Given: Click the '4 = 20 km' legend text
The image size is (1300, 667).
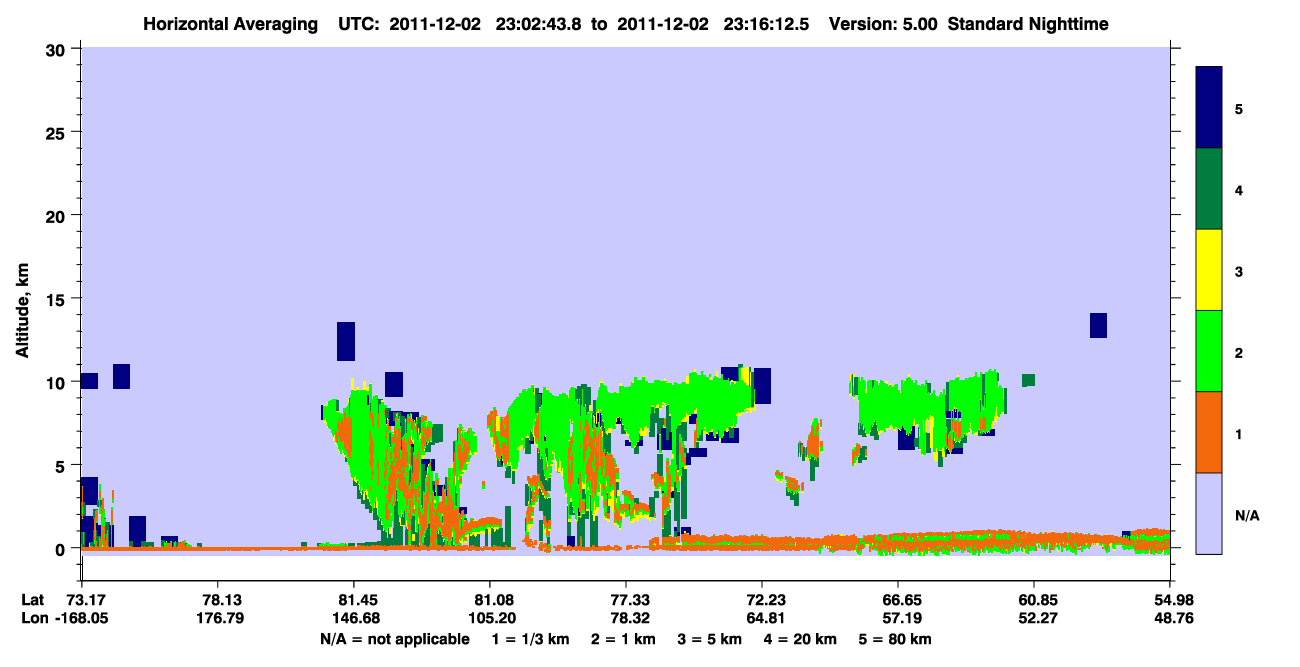Looking at the screenshot, I should coord(802,639).
